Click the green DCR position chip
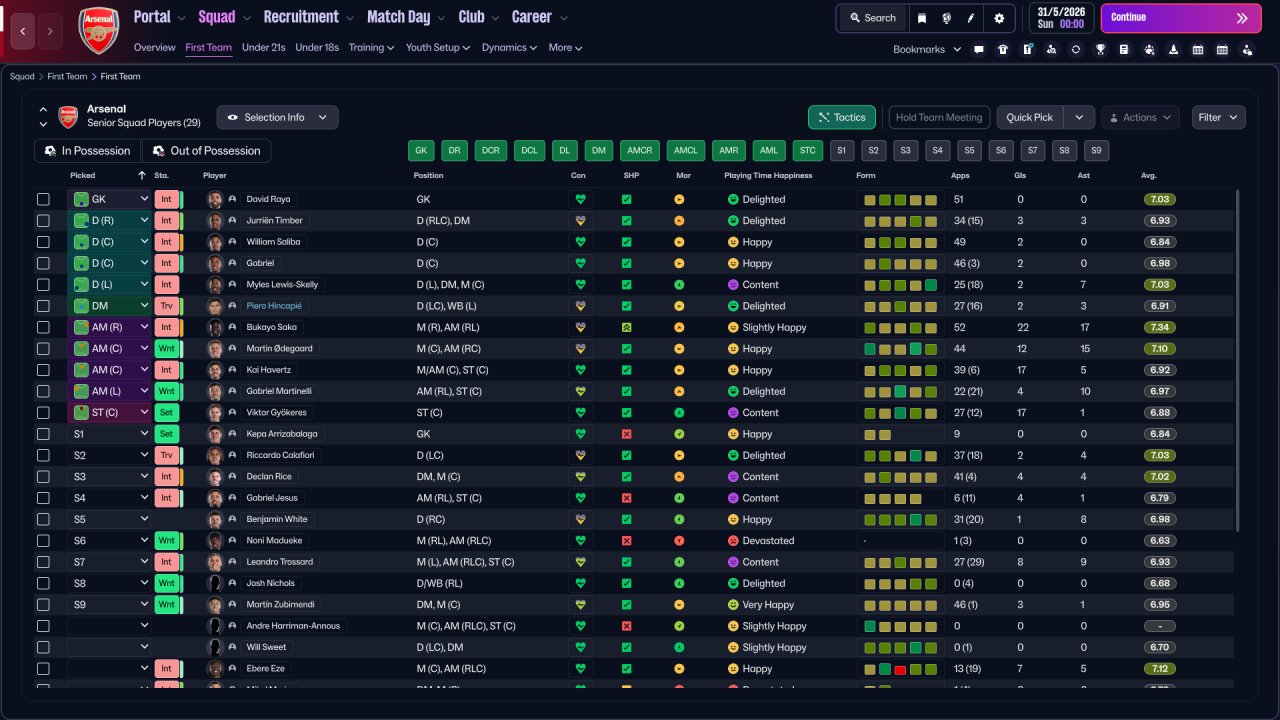This screenshot has width=1280, height=720. click(490, 151)
